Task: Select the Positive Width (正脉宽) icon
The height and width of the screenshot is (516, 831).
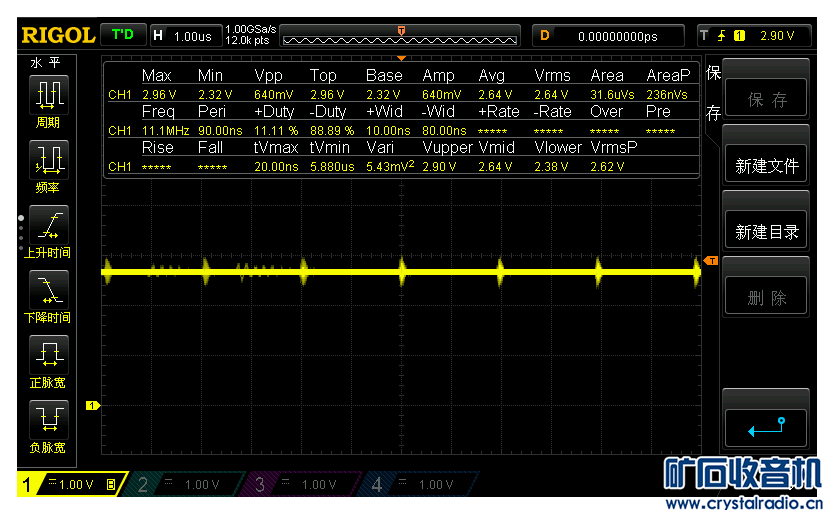Action: click(x=48, y=354)
